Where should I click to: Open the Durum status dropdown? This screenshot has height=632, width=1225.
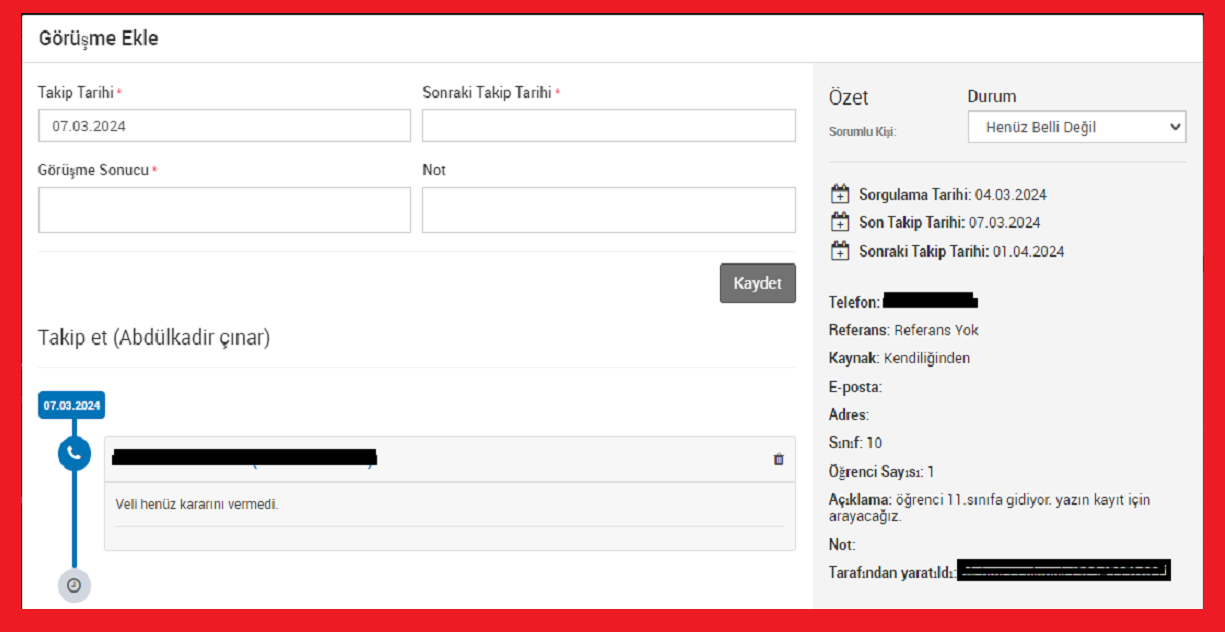click(x=1076, y=127)
